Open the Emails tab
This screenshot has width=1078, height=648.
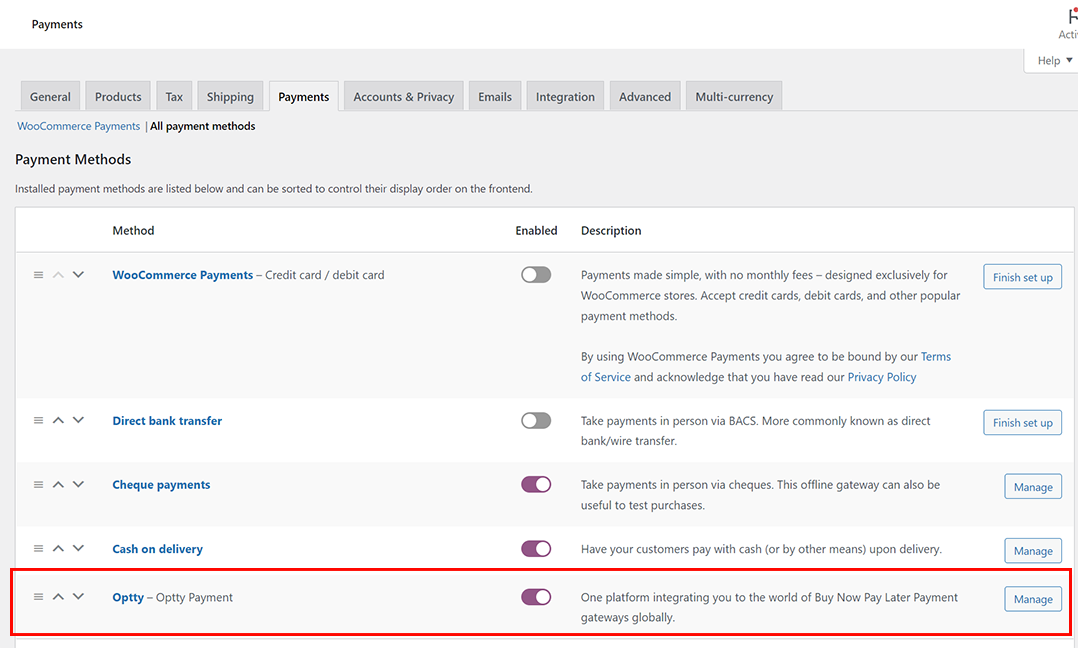pyautogui.click(x=495, y=97)
